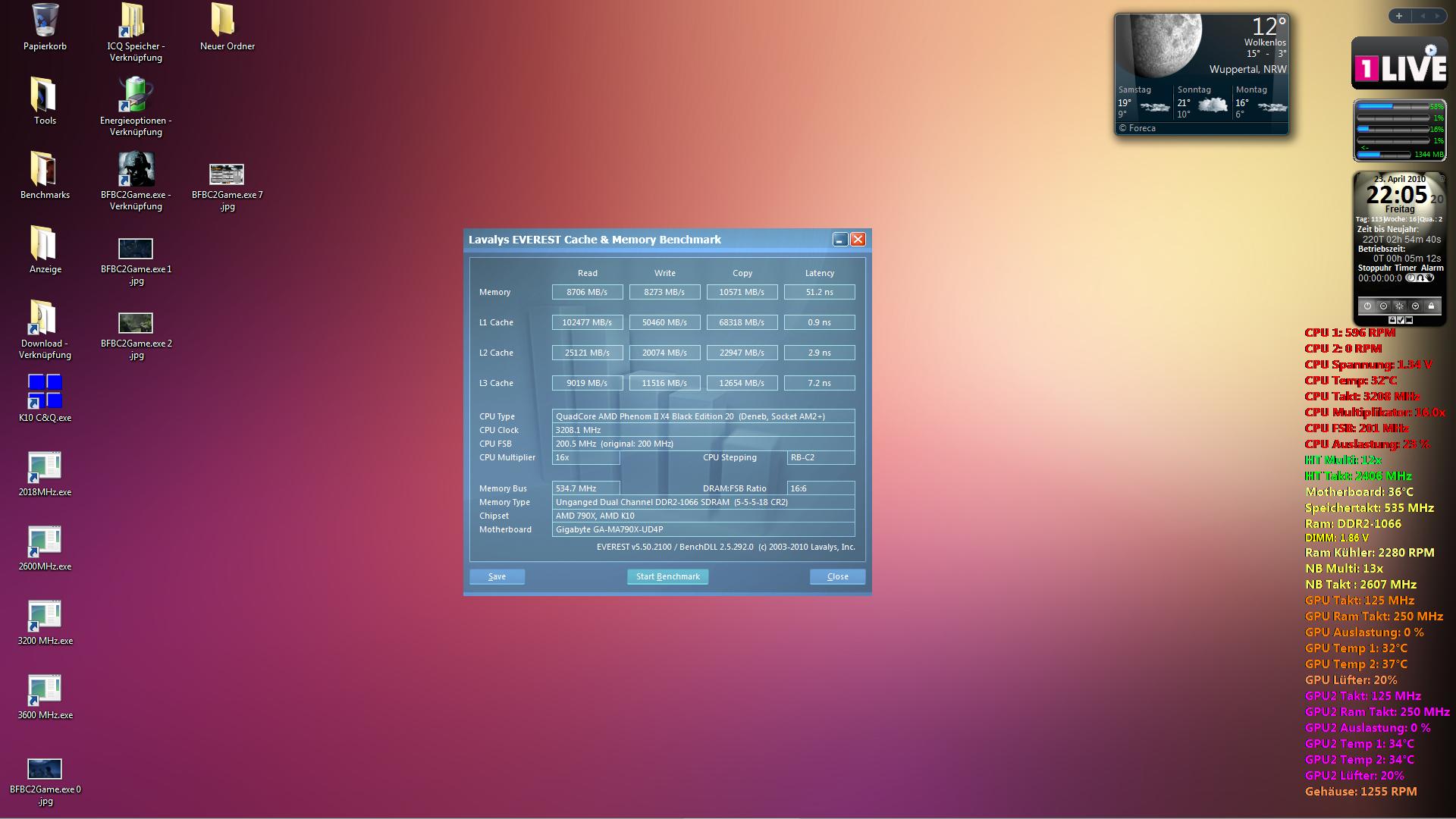This screenshot has height=819, width=1456.
Task: Open Energieoptionen shortcut icon
Action: click(x=136, y=95)
